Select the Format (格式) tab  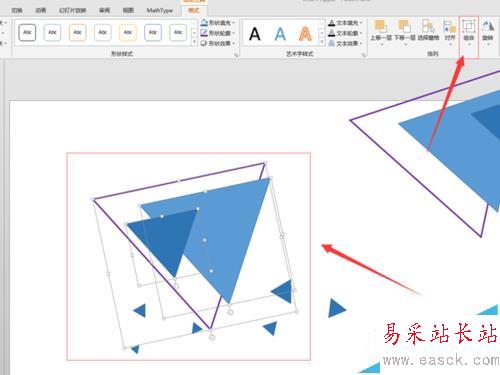(x=194, y=10)
